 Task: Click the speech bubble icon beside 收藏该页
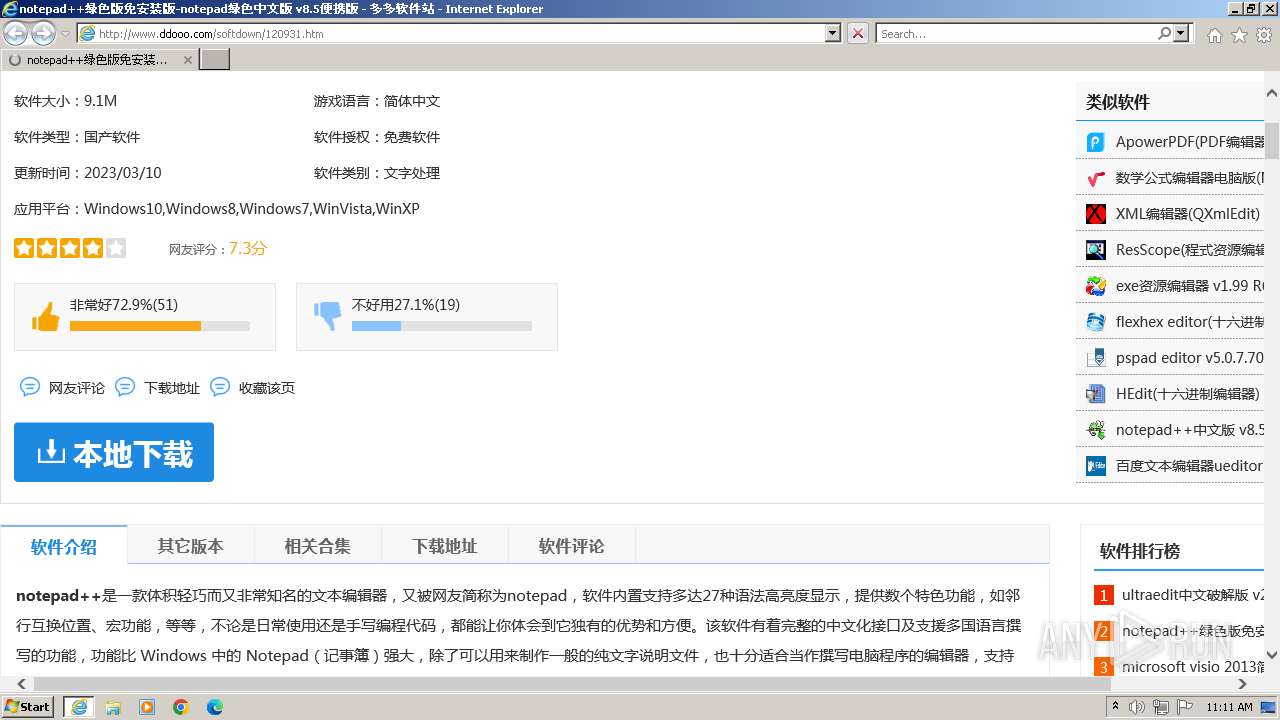(220, 387)
